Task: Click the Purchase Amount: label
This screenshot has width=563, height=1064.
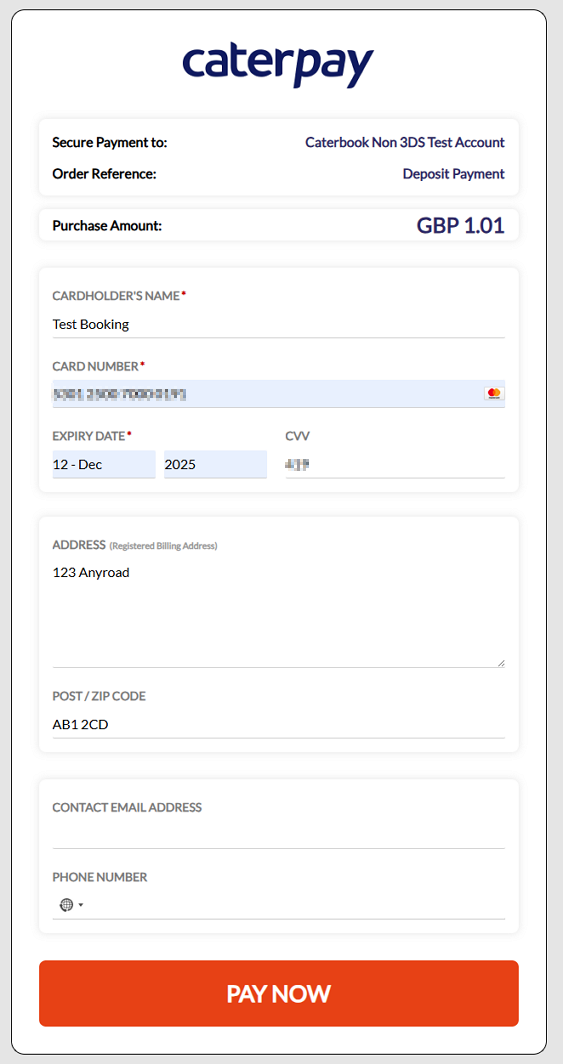Action: point(107,226)
